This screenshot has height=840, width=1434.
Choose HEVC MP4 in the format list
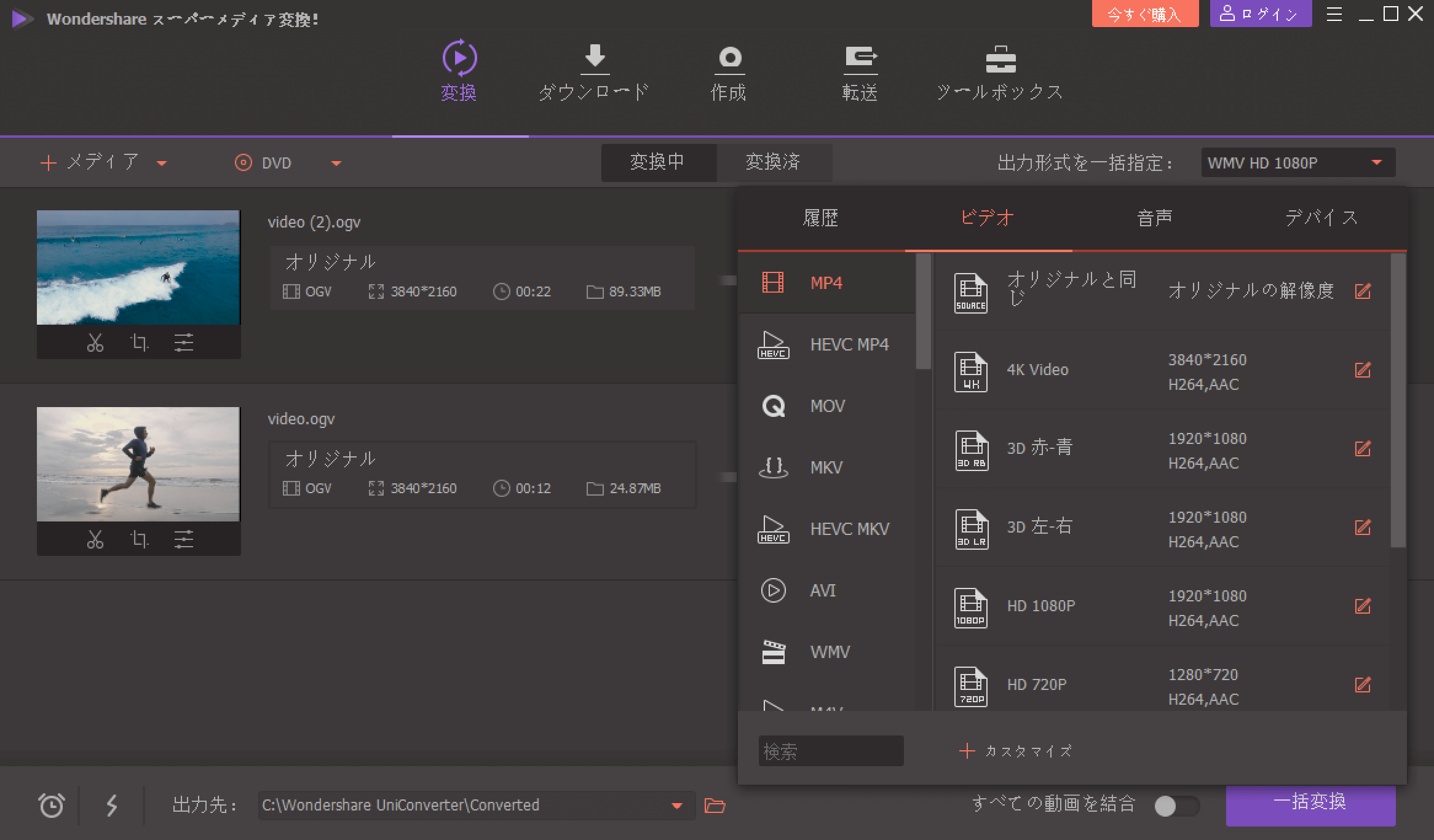(826, 344)
